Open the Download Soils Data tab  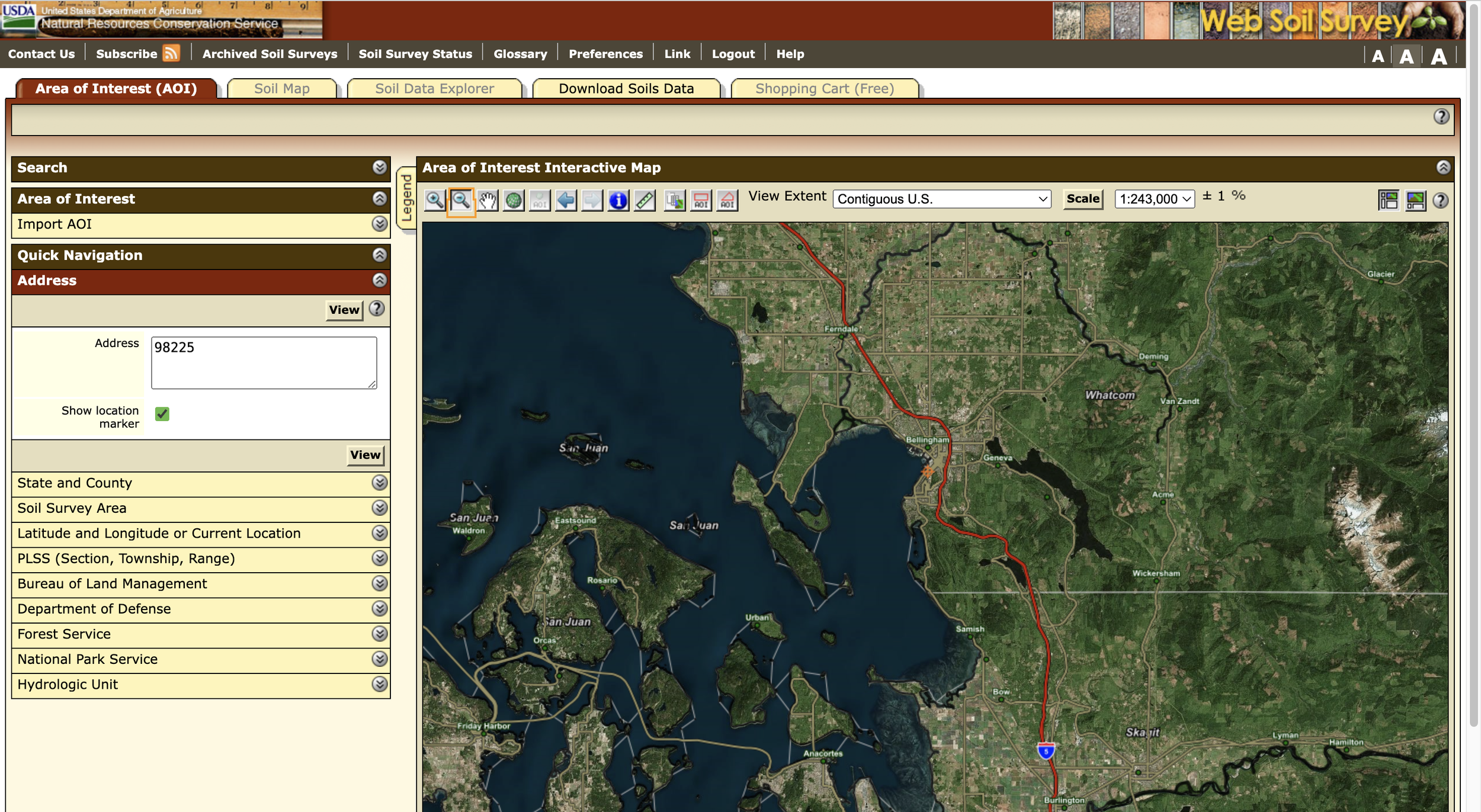[626, 89]
